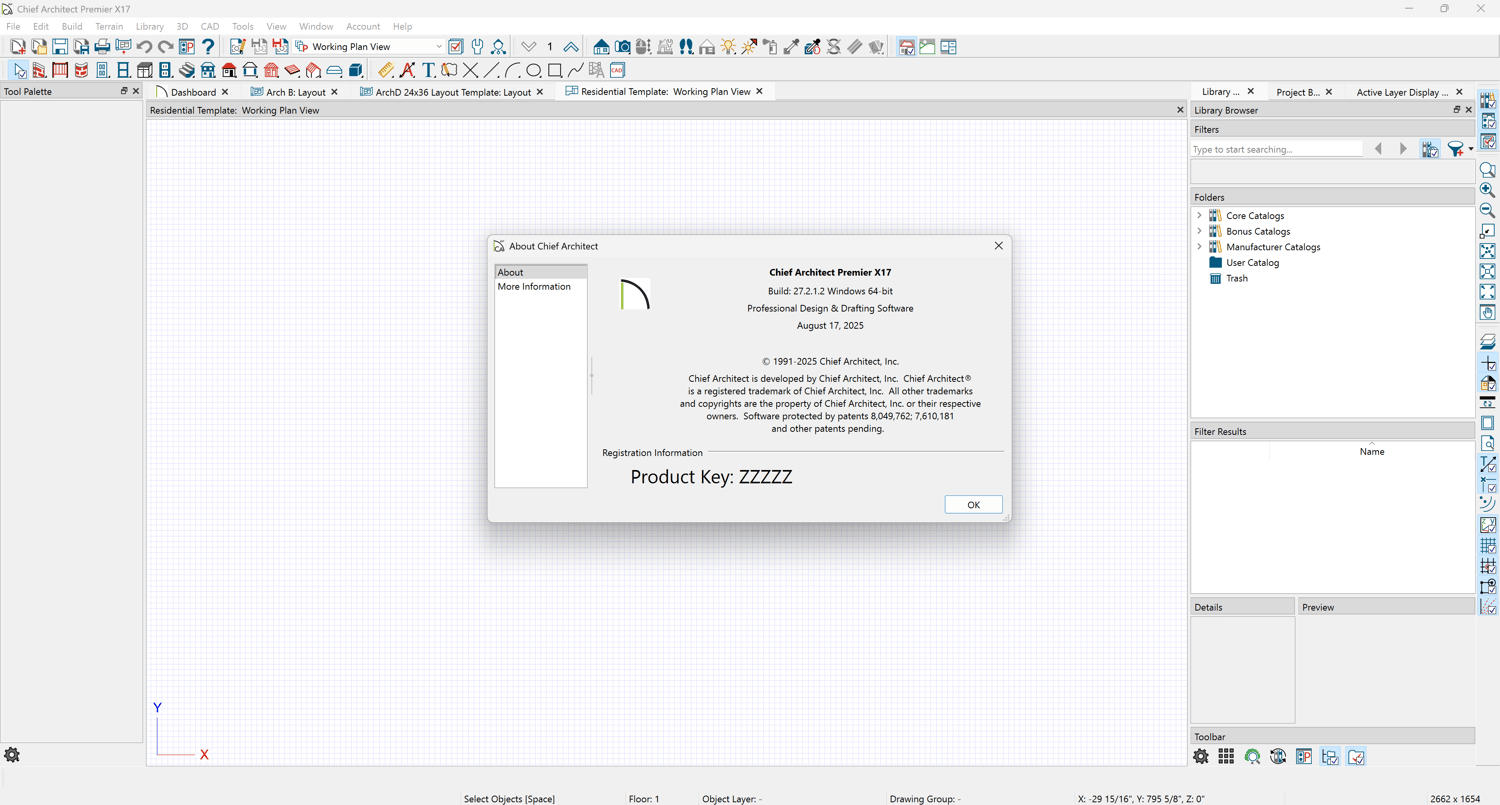Go to next library search result
Image resolution: width=1500 pixels, height=805 pixels.
tap(1403, 149)
